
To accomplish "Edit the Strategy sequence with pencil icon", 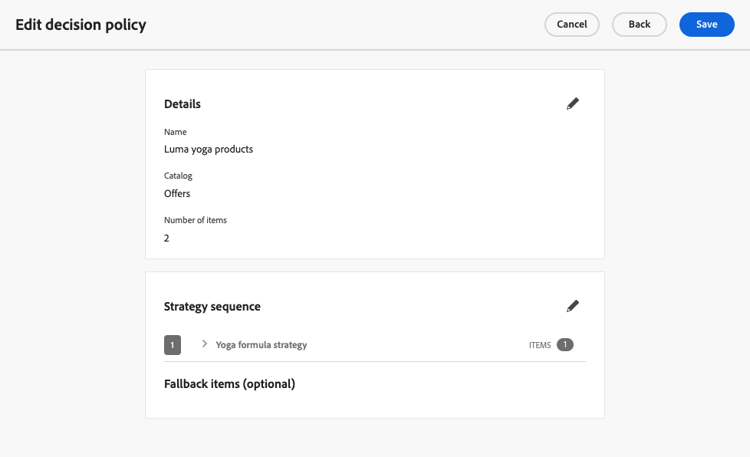I will point(573,306).
